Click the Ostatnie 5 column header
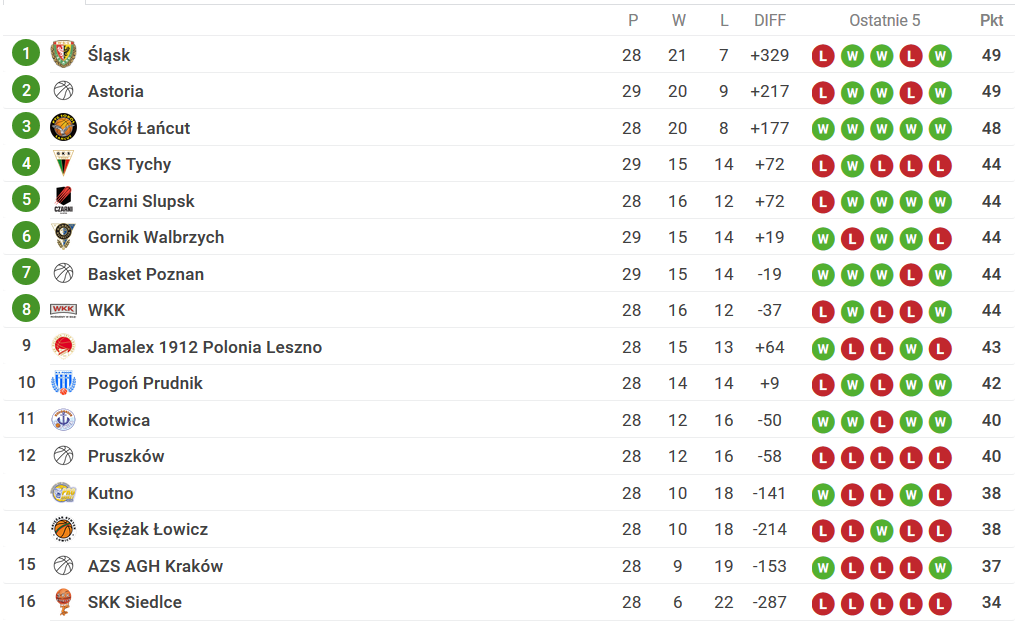This screenshot has width=1023, height=628. (x=885, y=20)
